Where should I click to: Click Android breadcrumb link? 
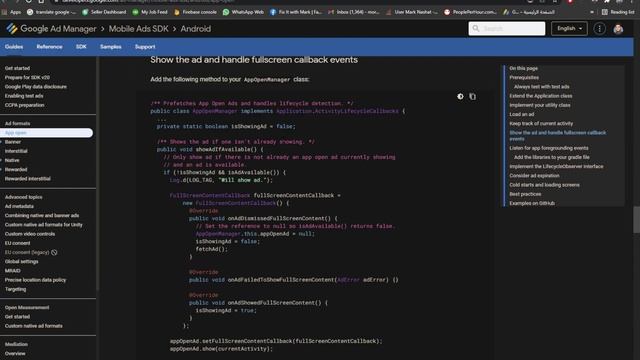click(x=196, y=29)
